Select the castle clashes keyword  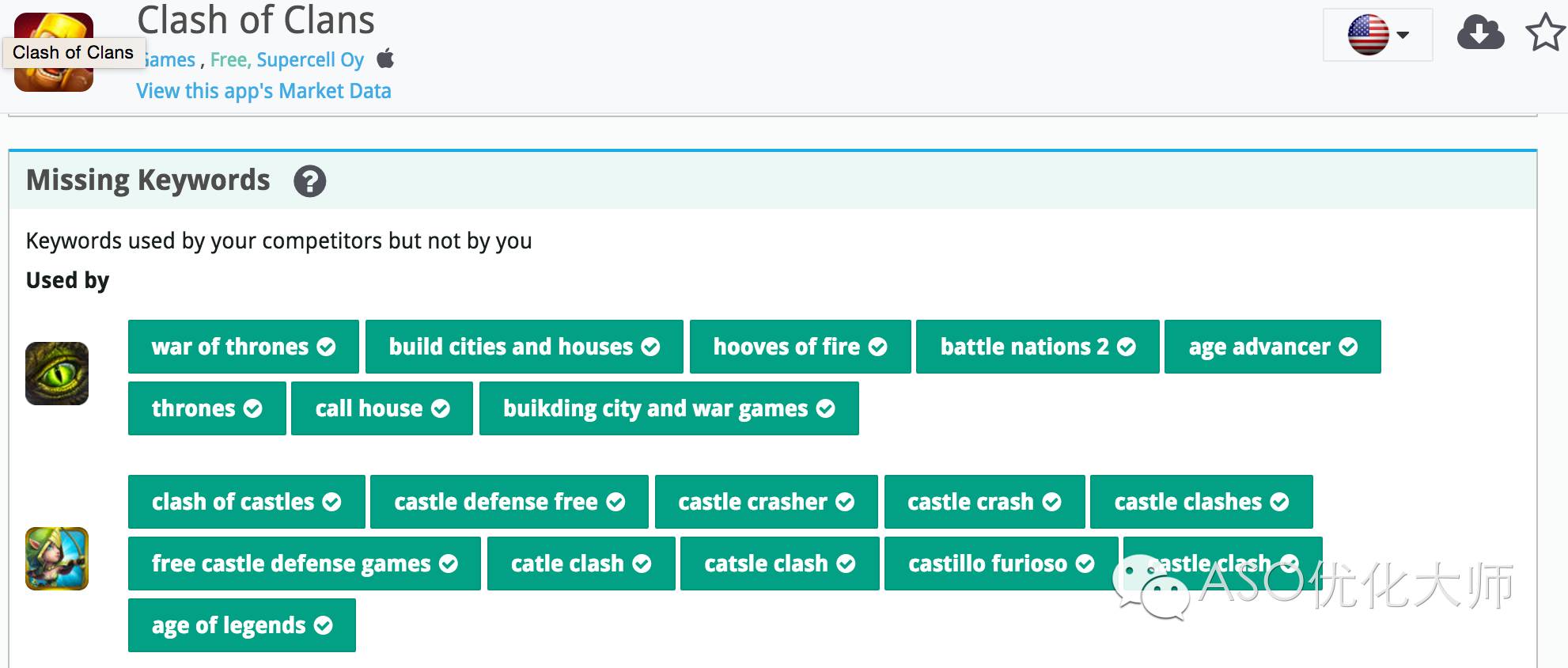tap(1202, 502)
